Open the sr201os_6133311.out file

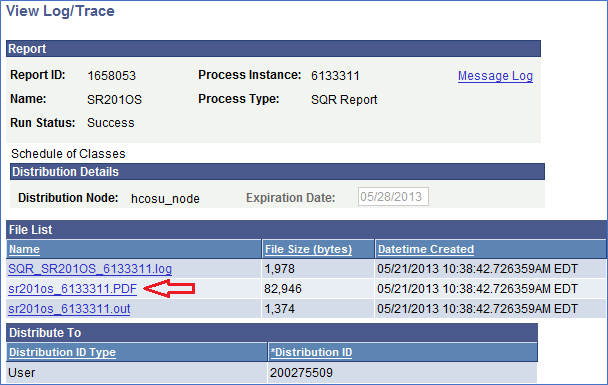click(69, 309)
